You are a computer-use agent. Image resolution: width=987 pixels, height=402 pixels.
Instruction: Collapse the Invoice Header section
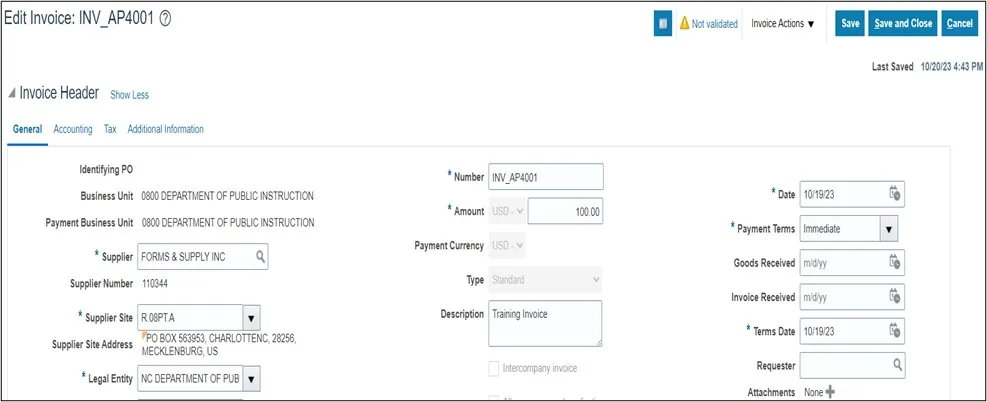click(12, 94)
